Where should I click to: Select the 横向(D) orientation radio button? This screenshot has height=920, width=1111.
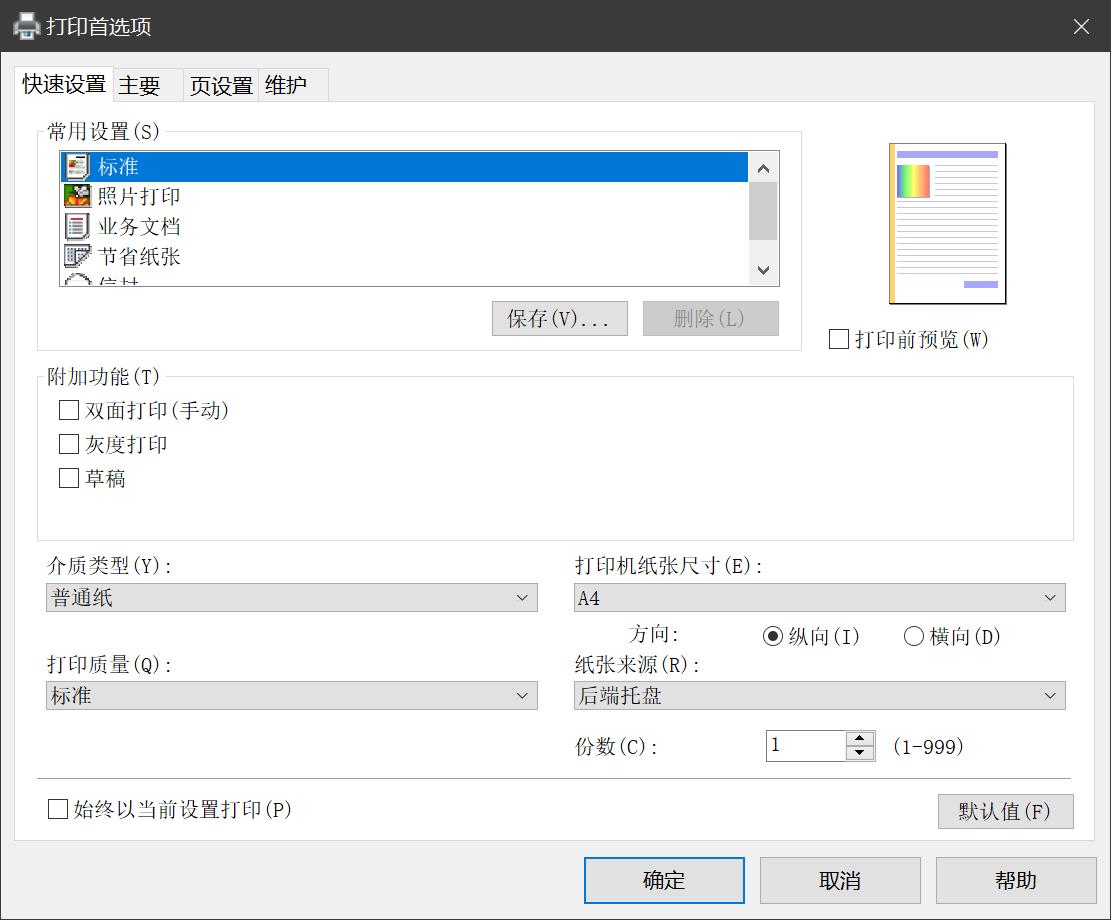coord(914,636)
